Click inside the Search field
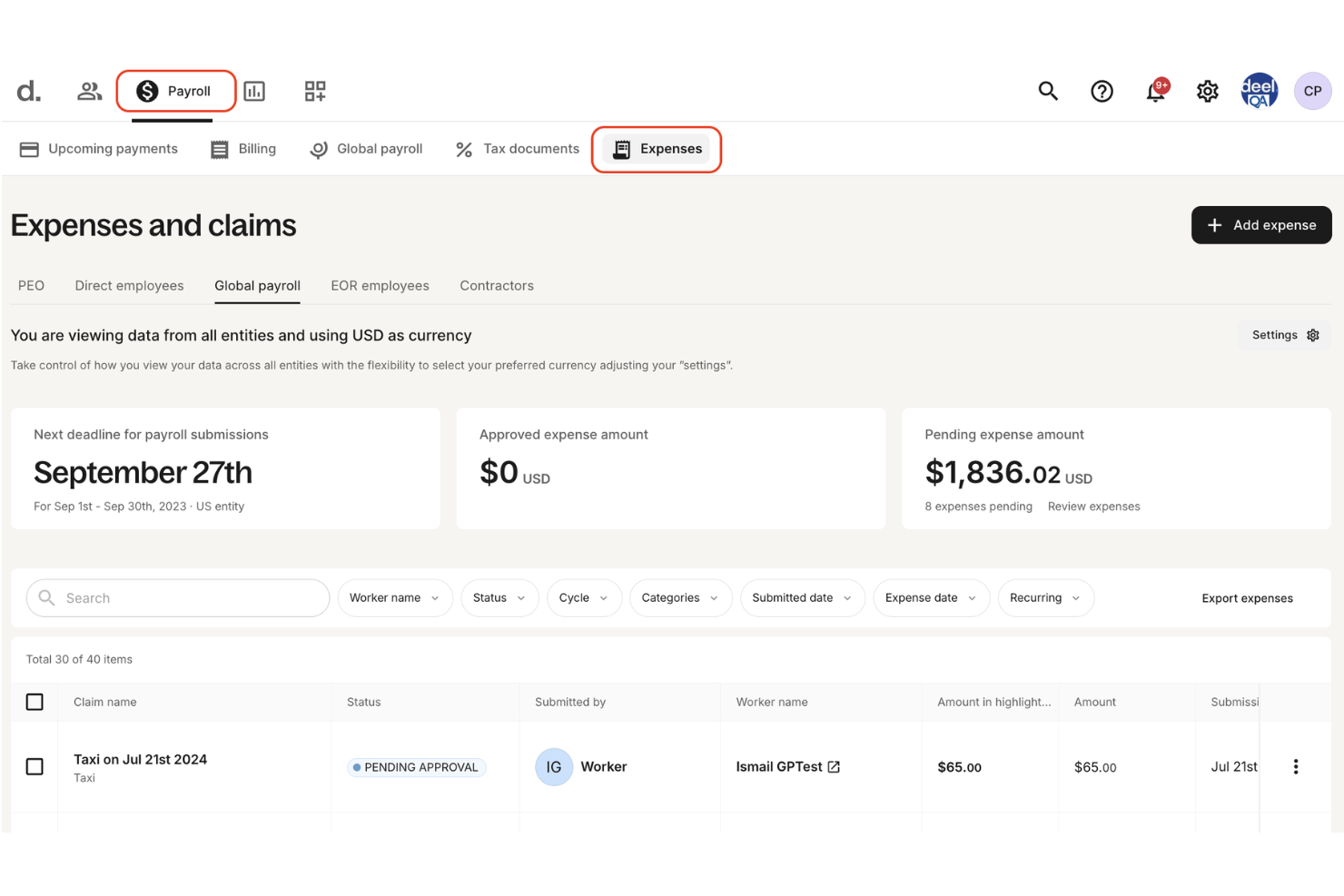This screenshot has width=1344, height=896. point(177,597)
